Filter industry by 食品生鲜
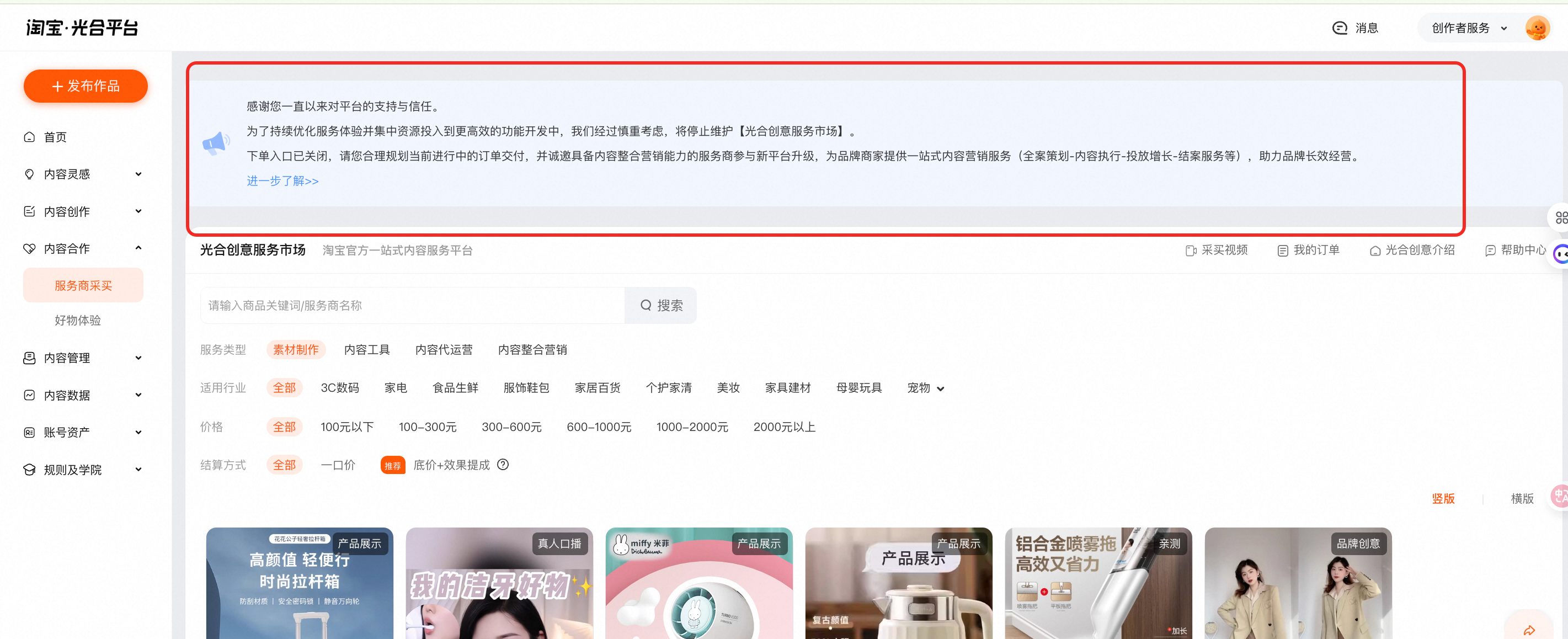The image size is (1568, 639). click(x=455, y=388)
